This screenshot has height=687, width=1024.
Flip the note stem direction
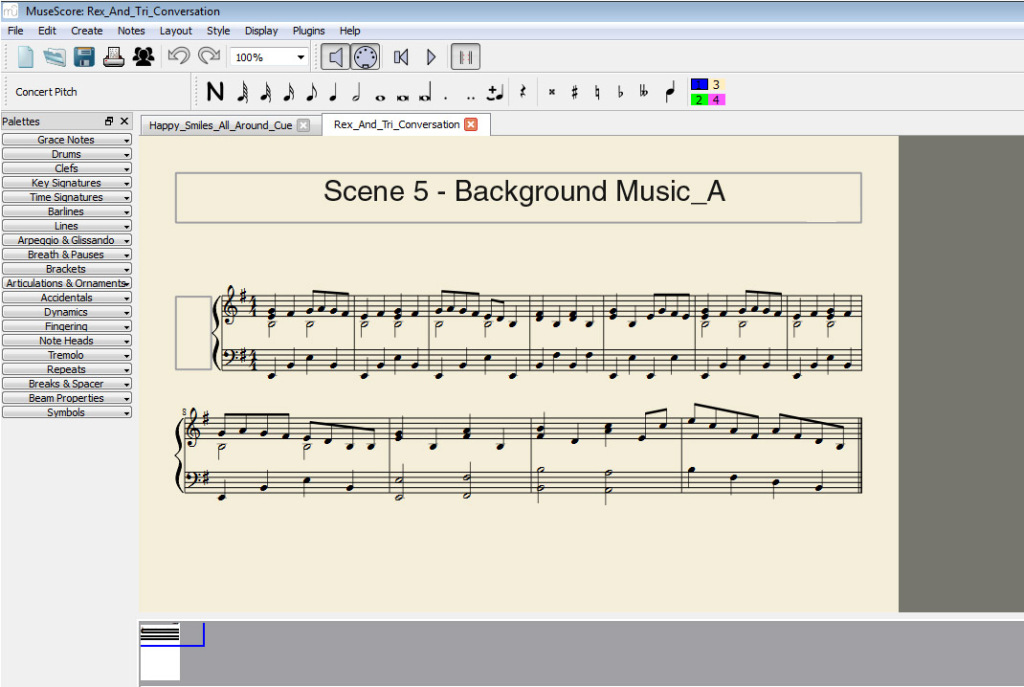pos(672,91)
